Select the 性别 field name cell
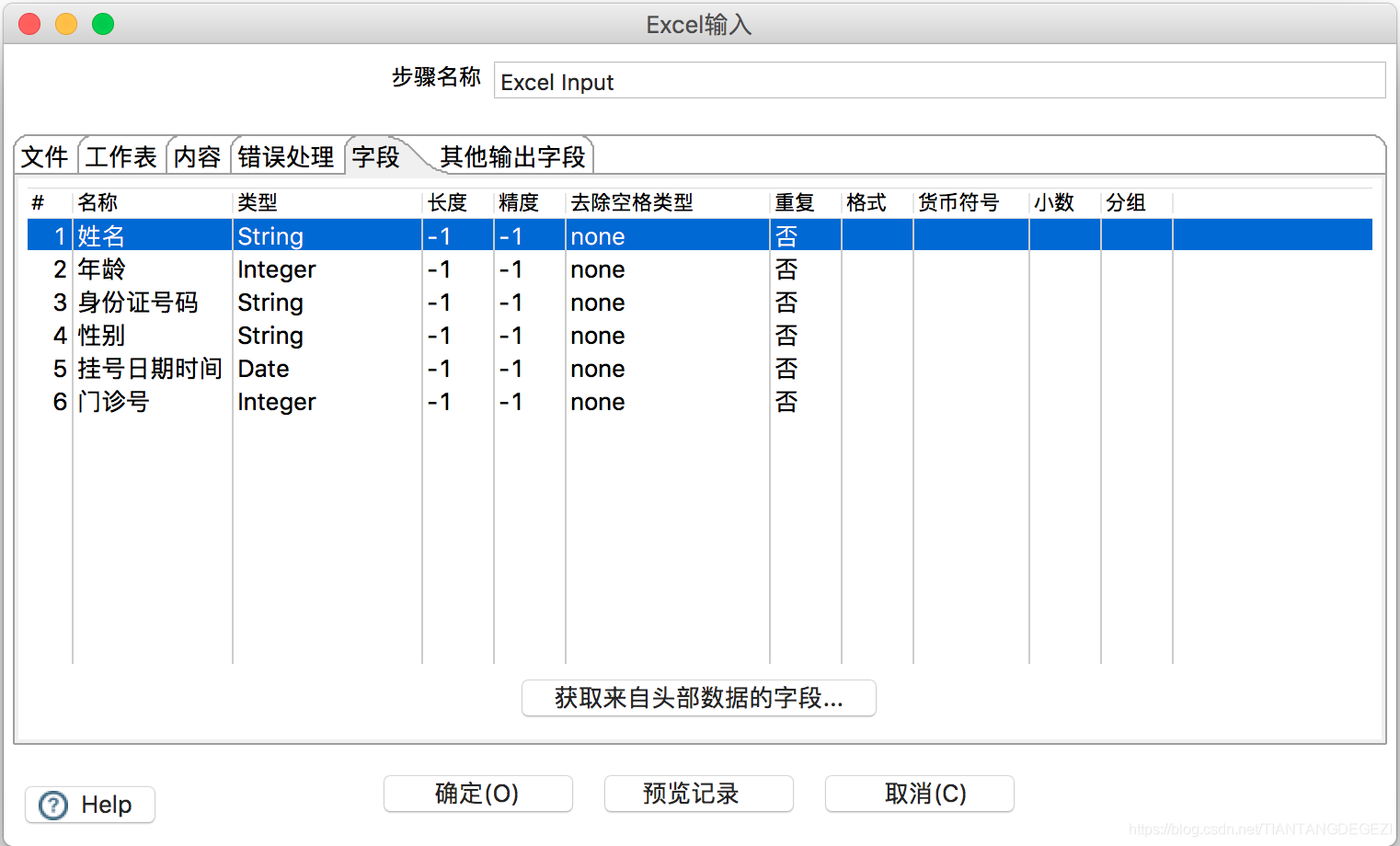Viewport: 1400px width, 846px height. (x=152, y=336)
